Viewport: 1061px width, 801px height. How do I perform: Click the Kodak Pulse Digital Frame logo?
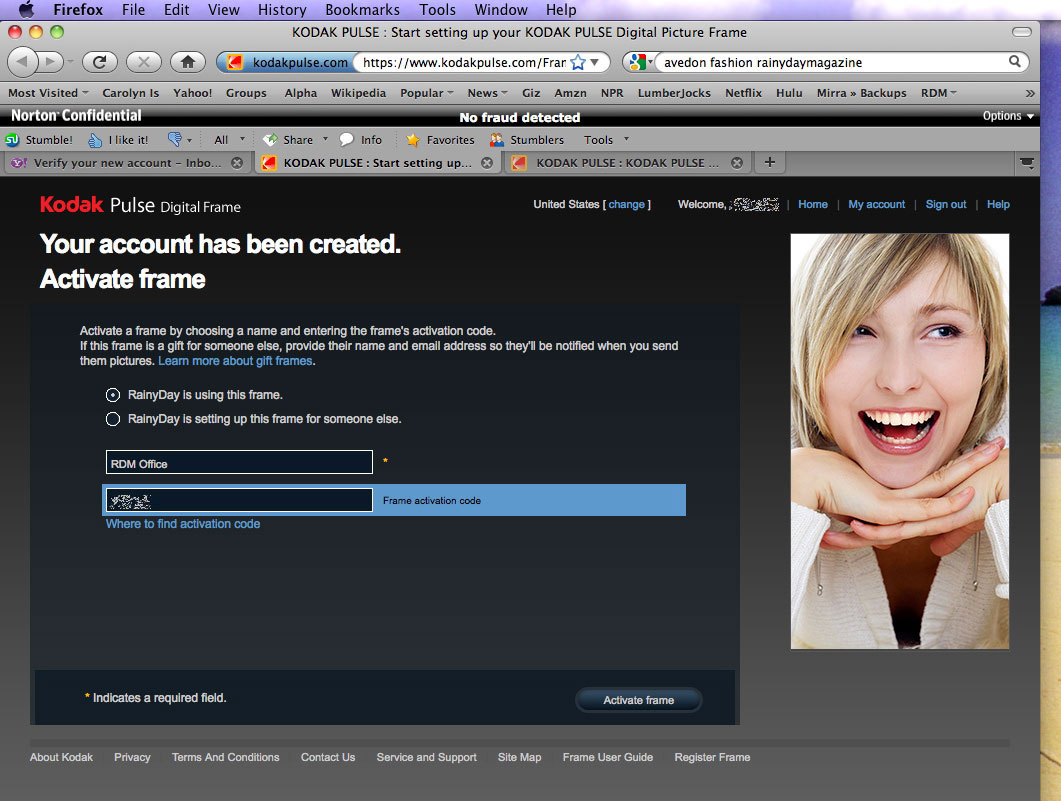(x=140, y=204)
